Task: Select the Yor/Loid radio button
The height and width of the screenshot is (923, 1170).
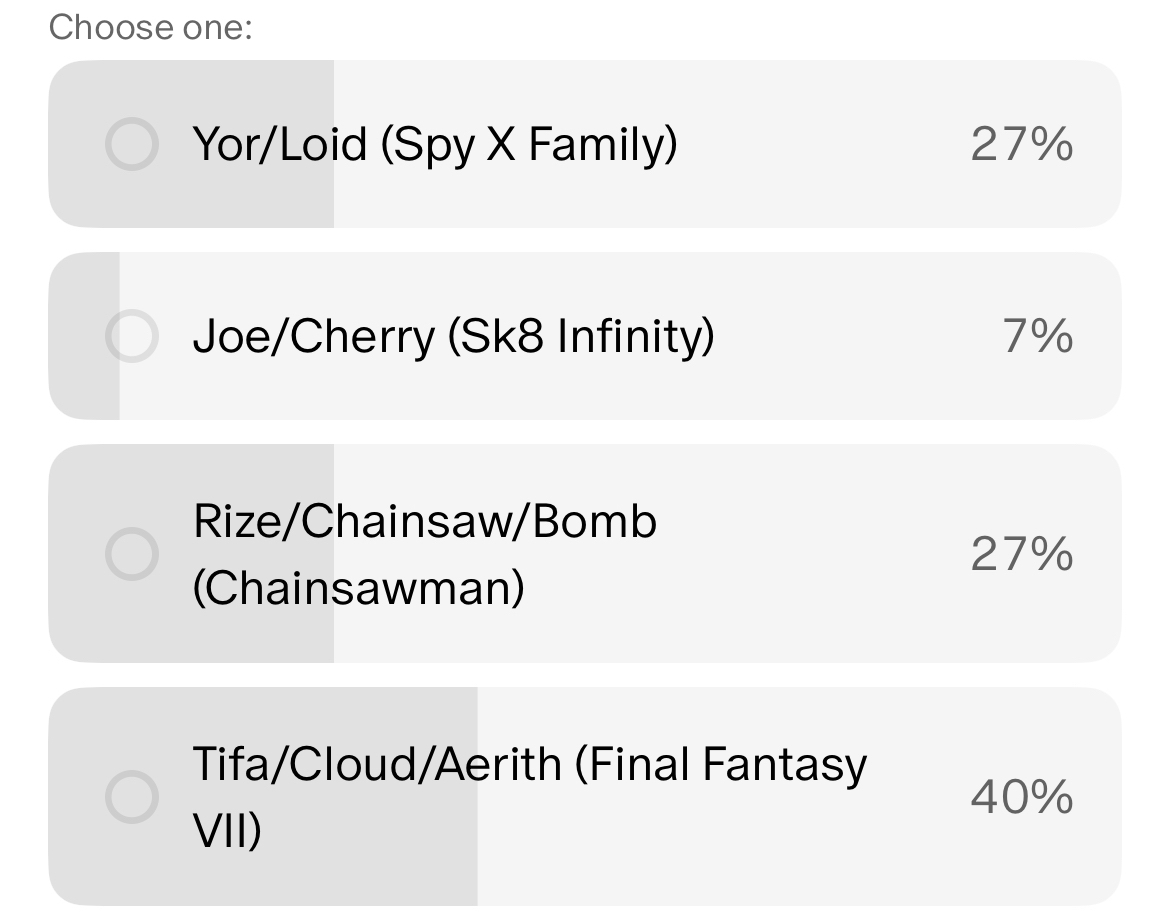Action: coord(131,144)
